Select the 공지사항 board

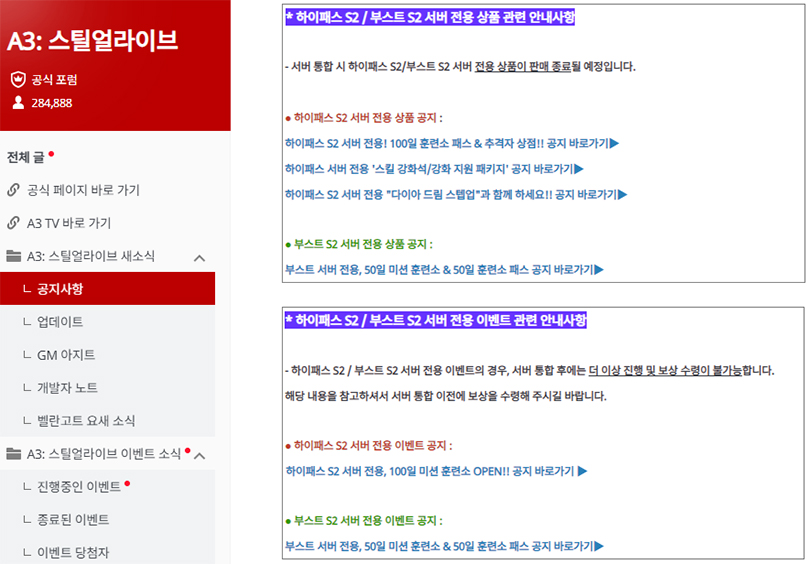107,289
